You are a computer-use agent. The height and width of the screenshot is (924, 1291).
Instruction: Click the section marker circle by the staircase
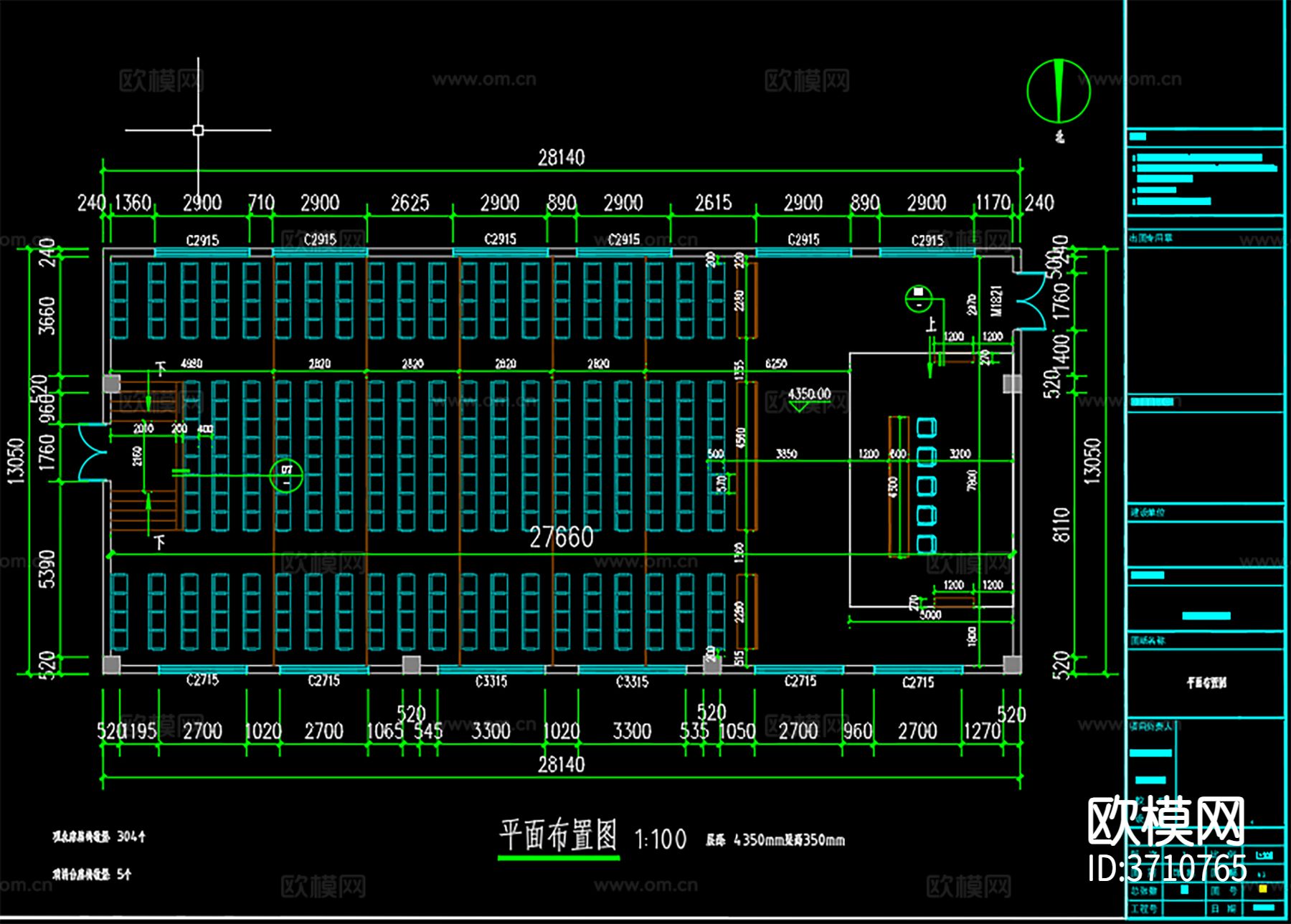[286, 475]
